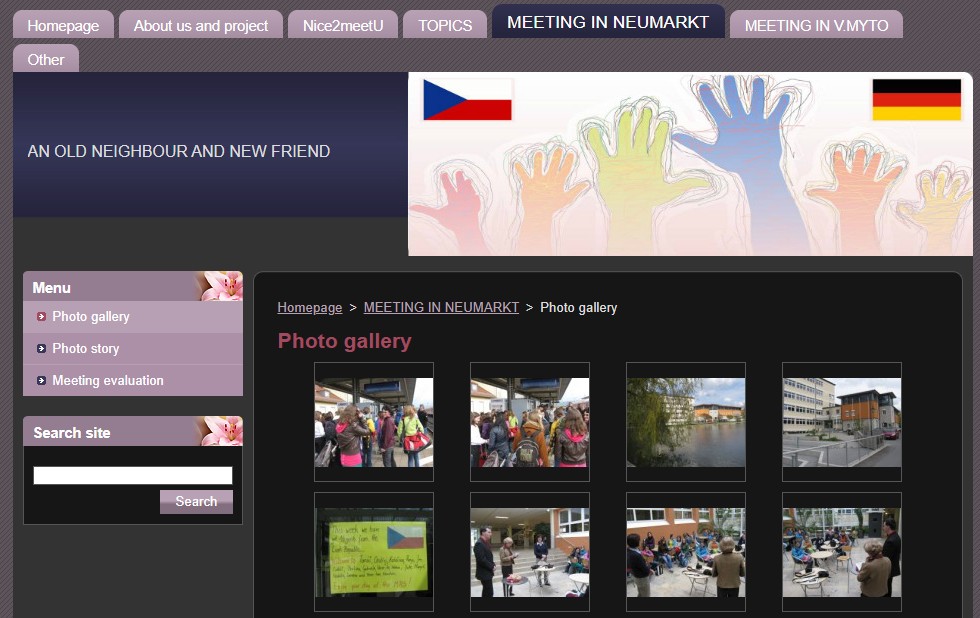980x618 pixels.
Task: Open the Homepage tab
Action: [63, 26]
